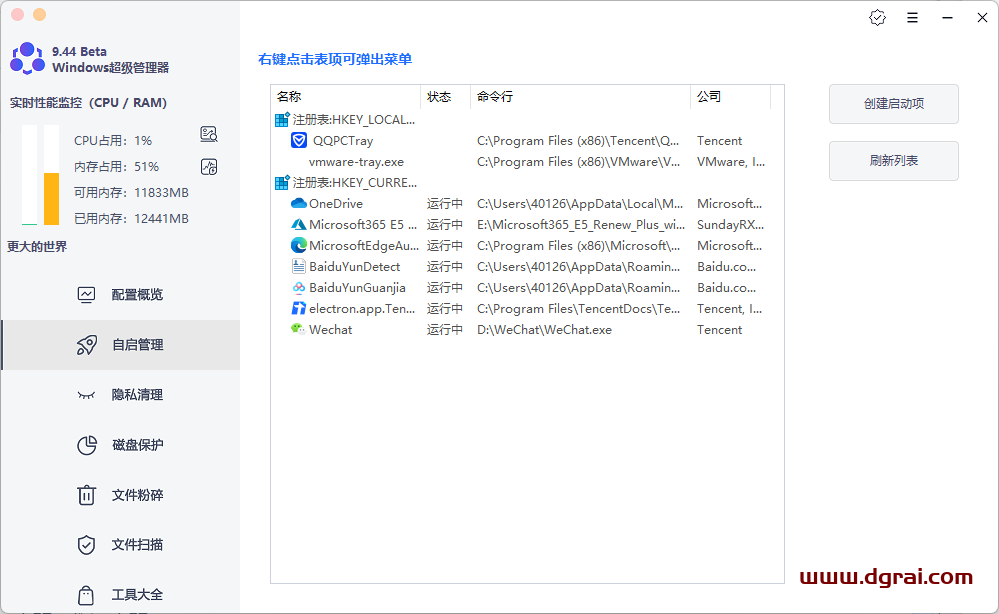Image resolution: width=999 pixels, height=614 pixels.
Task: Click the E:\Microsoft365_E5_Renew_Plus command line
Action: (580, 225)
